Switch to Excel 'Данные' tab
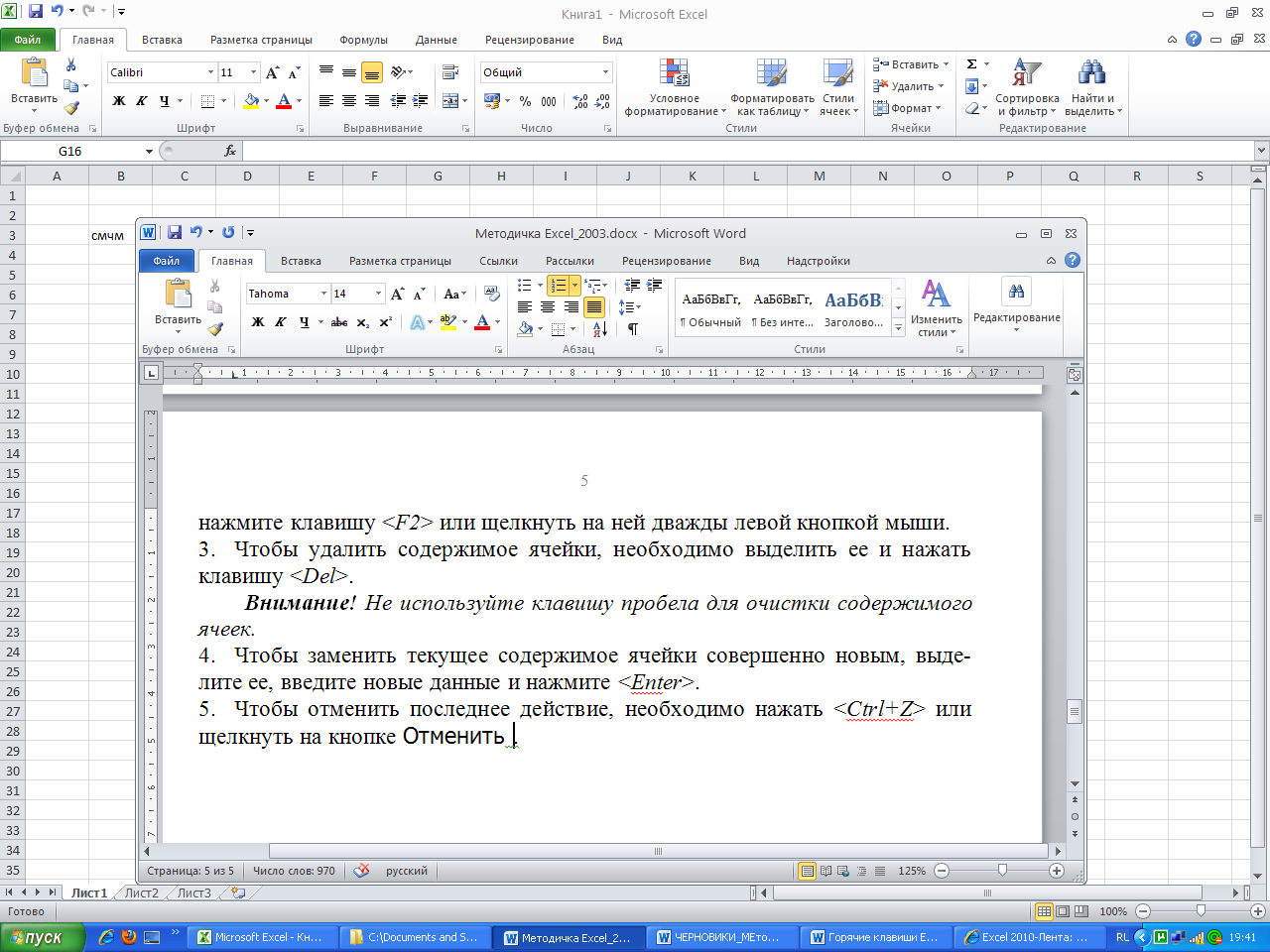 [437, 40]
